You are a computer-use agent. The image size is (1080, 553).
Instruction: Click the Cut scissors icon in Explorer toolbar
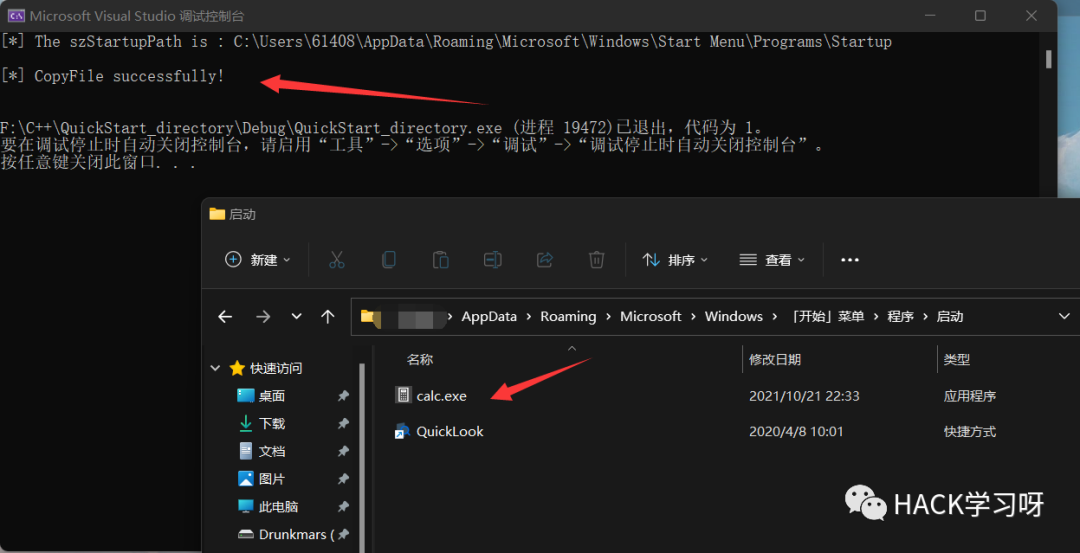point(336,260)
